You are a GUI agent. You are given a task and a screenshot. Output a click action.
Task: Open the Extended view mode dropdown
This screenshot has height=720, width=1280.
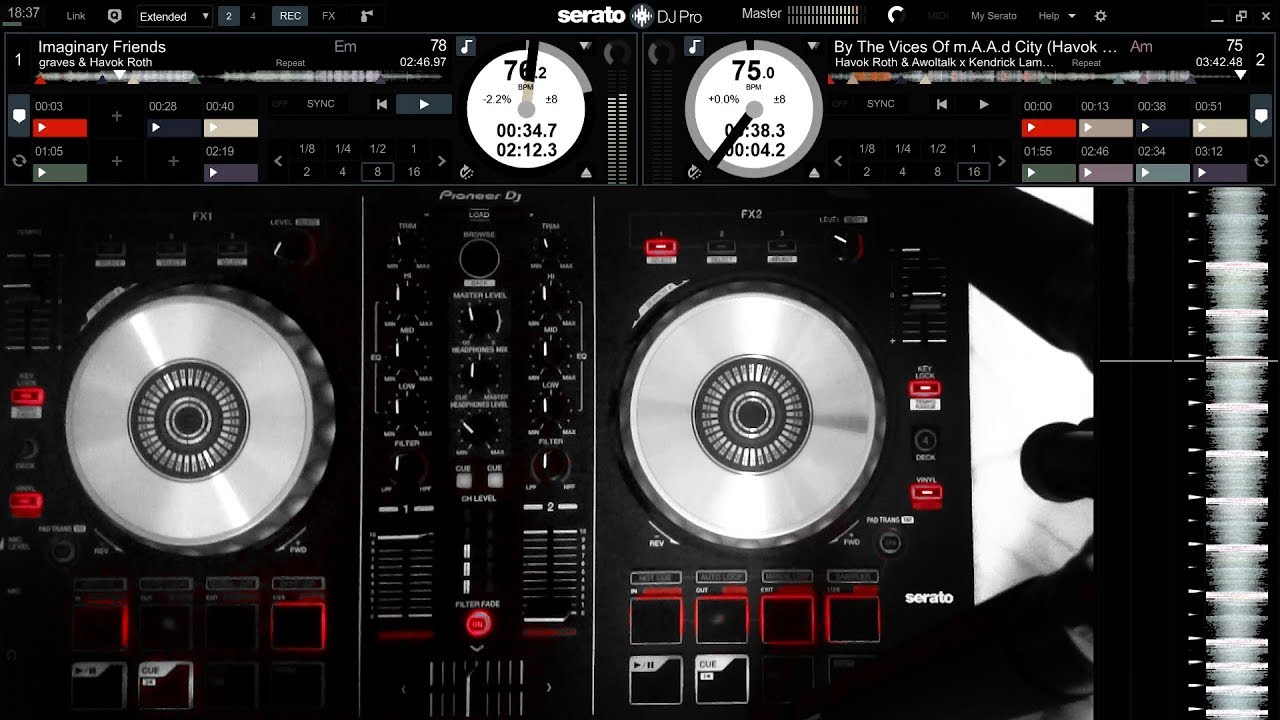pyautogui.click(x=174, y=16)
